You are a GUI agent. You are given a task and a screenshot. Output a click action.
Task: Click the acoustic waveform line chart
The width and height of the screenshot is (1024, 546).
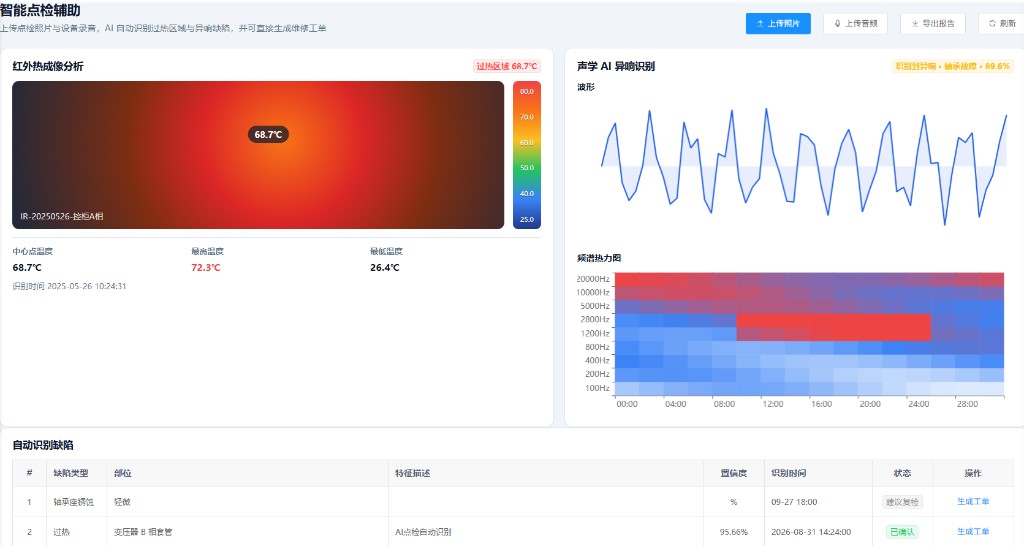click(803, 167)
